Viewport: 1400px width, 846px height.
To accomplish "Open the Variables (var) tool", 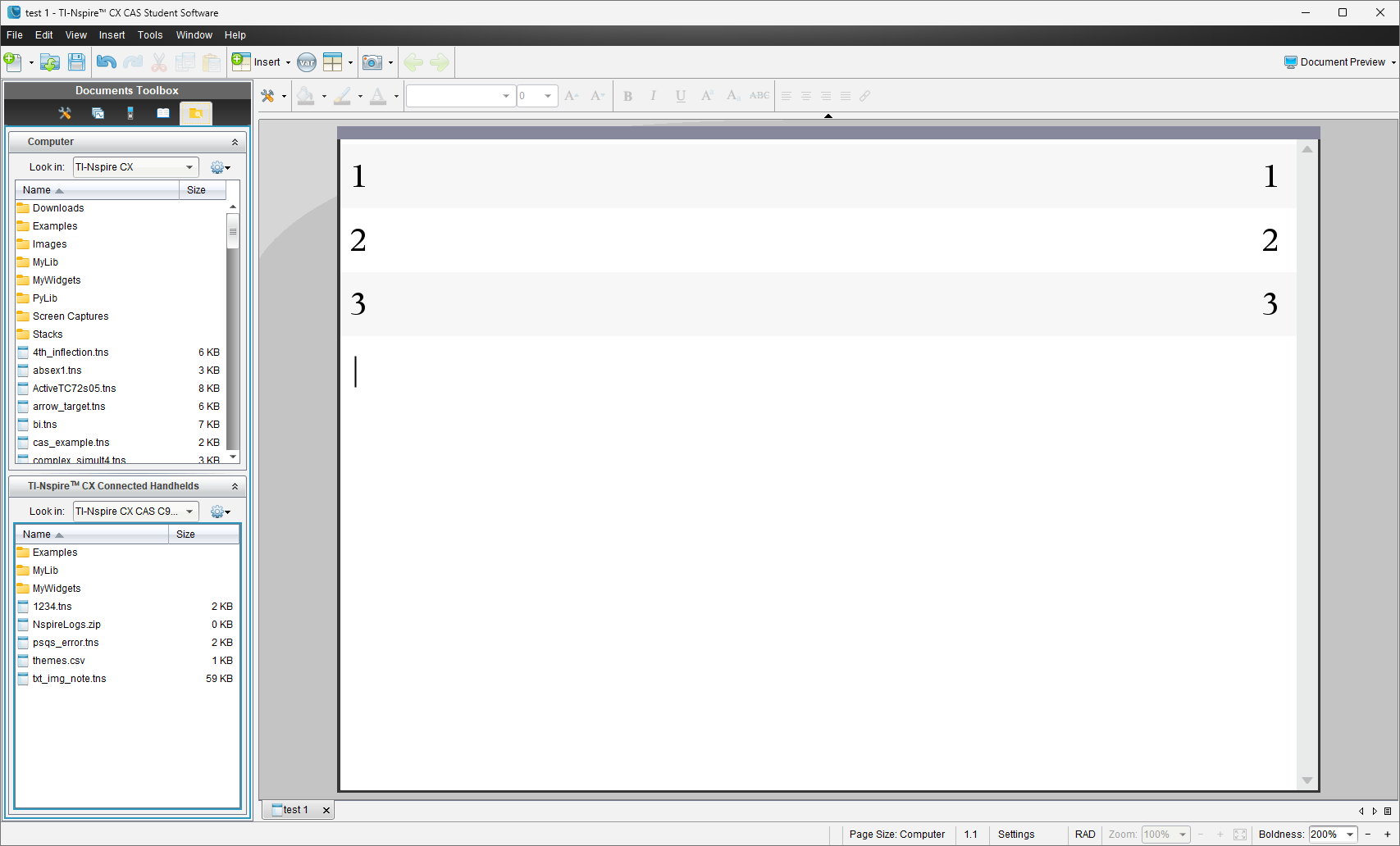I will tap(307, 62).
